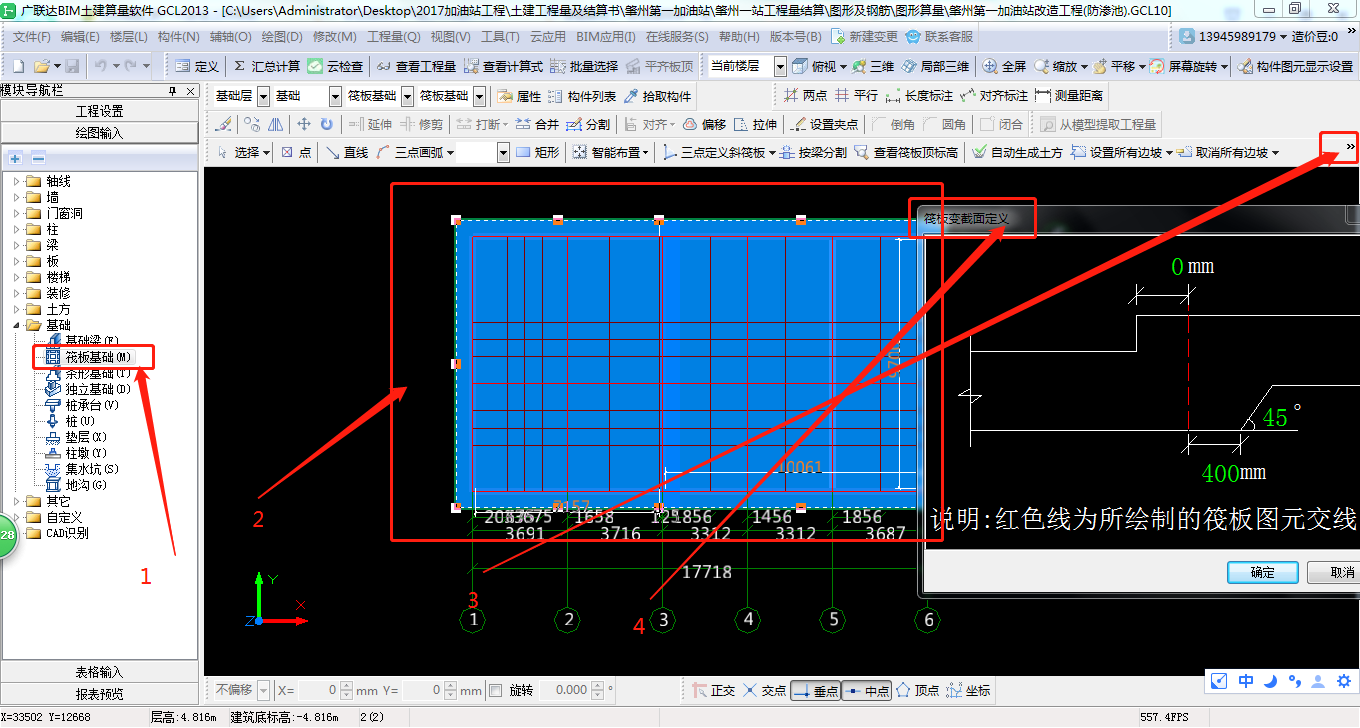Viewport: 1360px width, 728px height.
Task: Open the 当前楼层 dropdown
Action: [x=781, y=66]
